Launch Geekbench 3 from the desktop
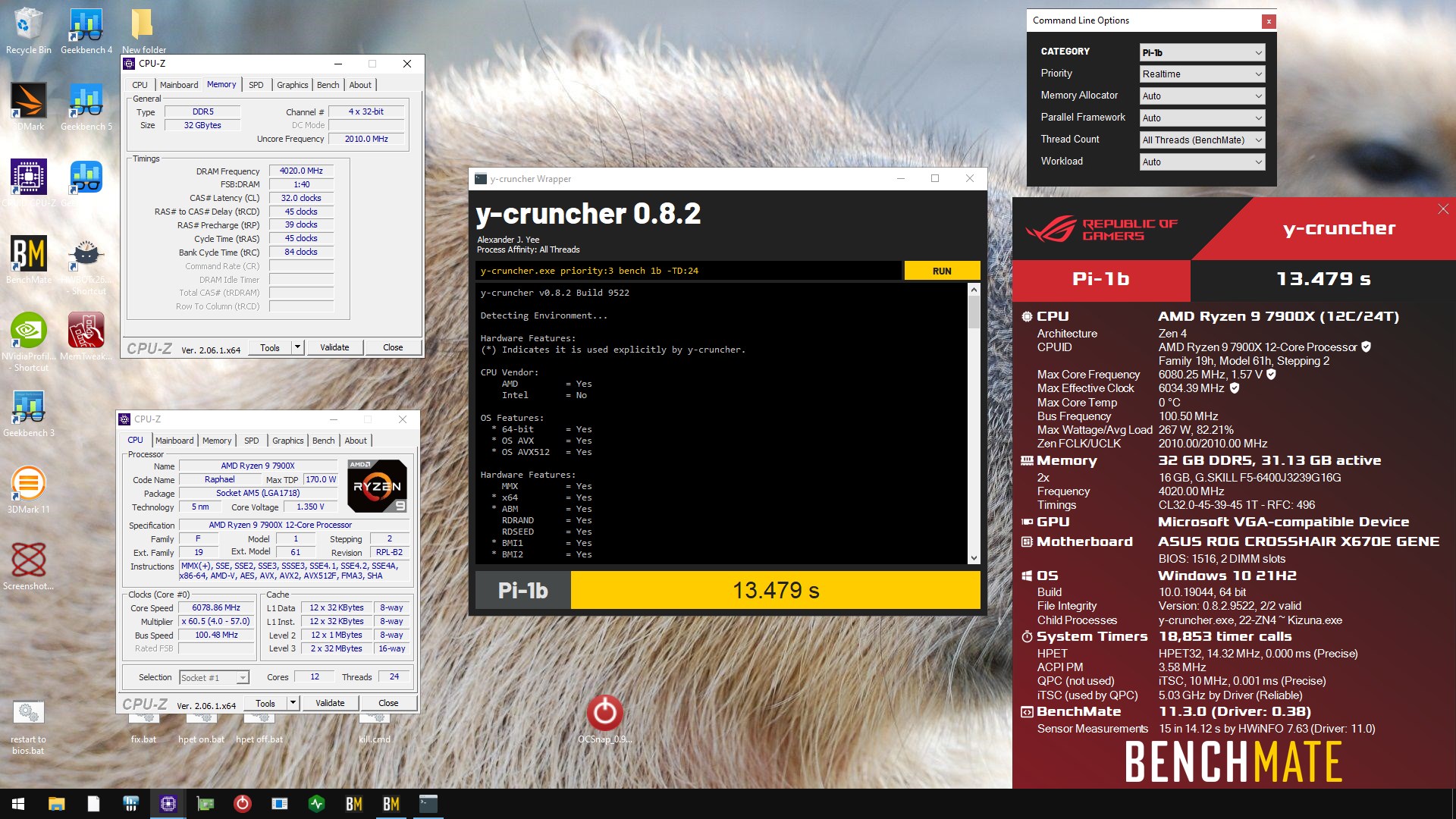This screenshot has width=1456, height=819. [x=28, y=413]
